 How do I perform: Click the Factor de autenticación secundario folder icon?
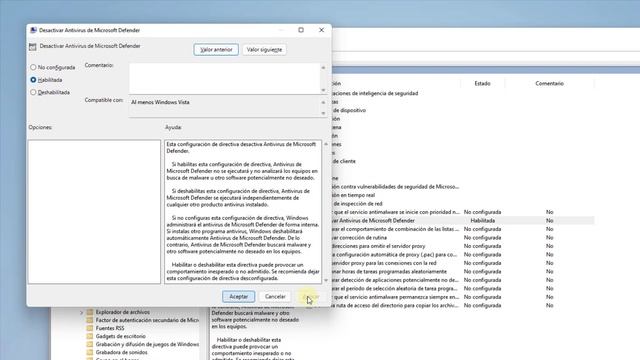point(90,320)
